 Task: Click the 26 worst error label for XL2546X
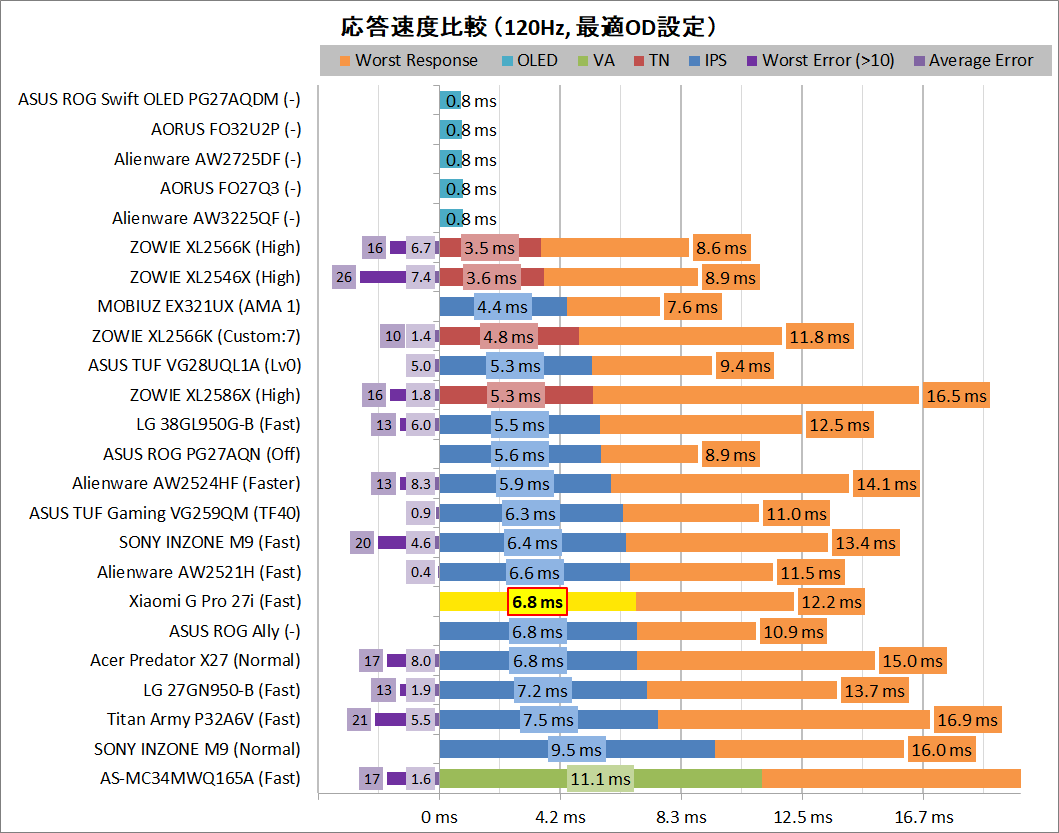344,277
